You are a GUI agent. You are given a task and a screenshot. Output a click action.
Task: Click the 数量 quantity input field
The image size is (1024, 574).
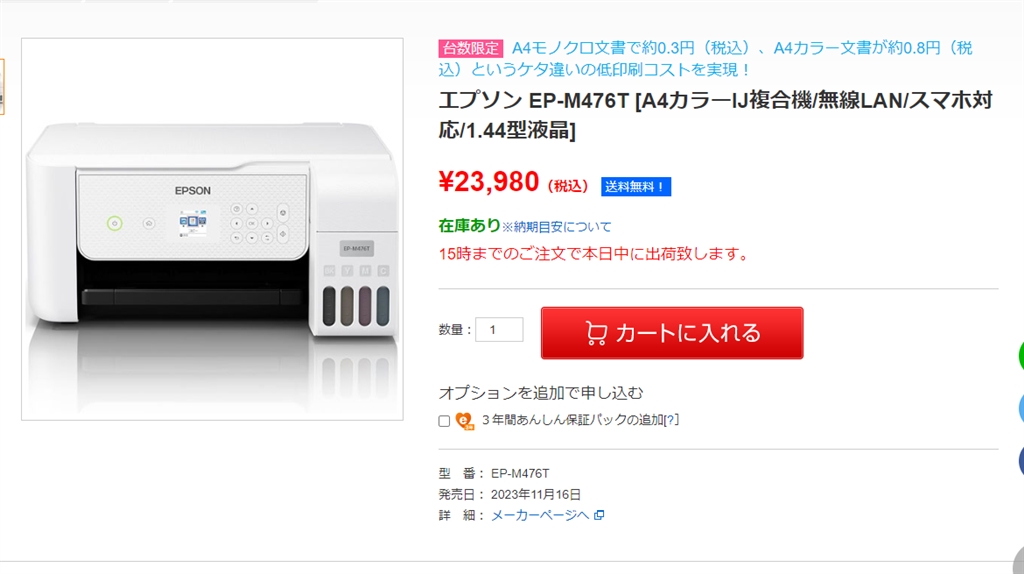499,330
